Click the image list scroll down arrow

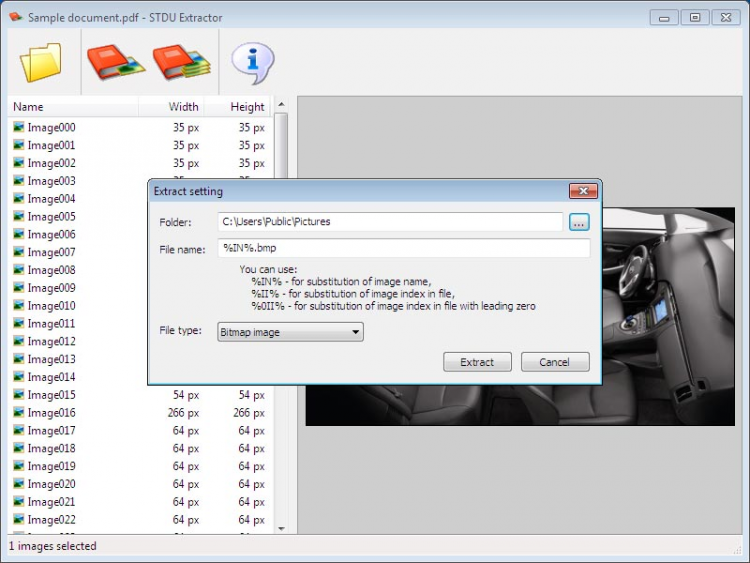281,528
